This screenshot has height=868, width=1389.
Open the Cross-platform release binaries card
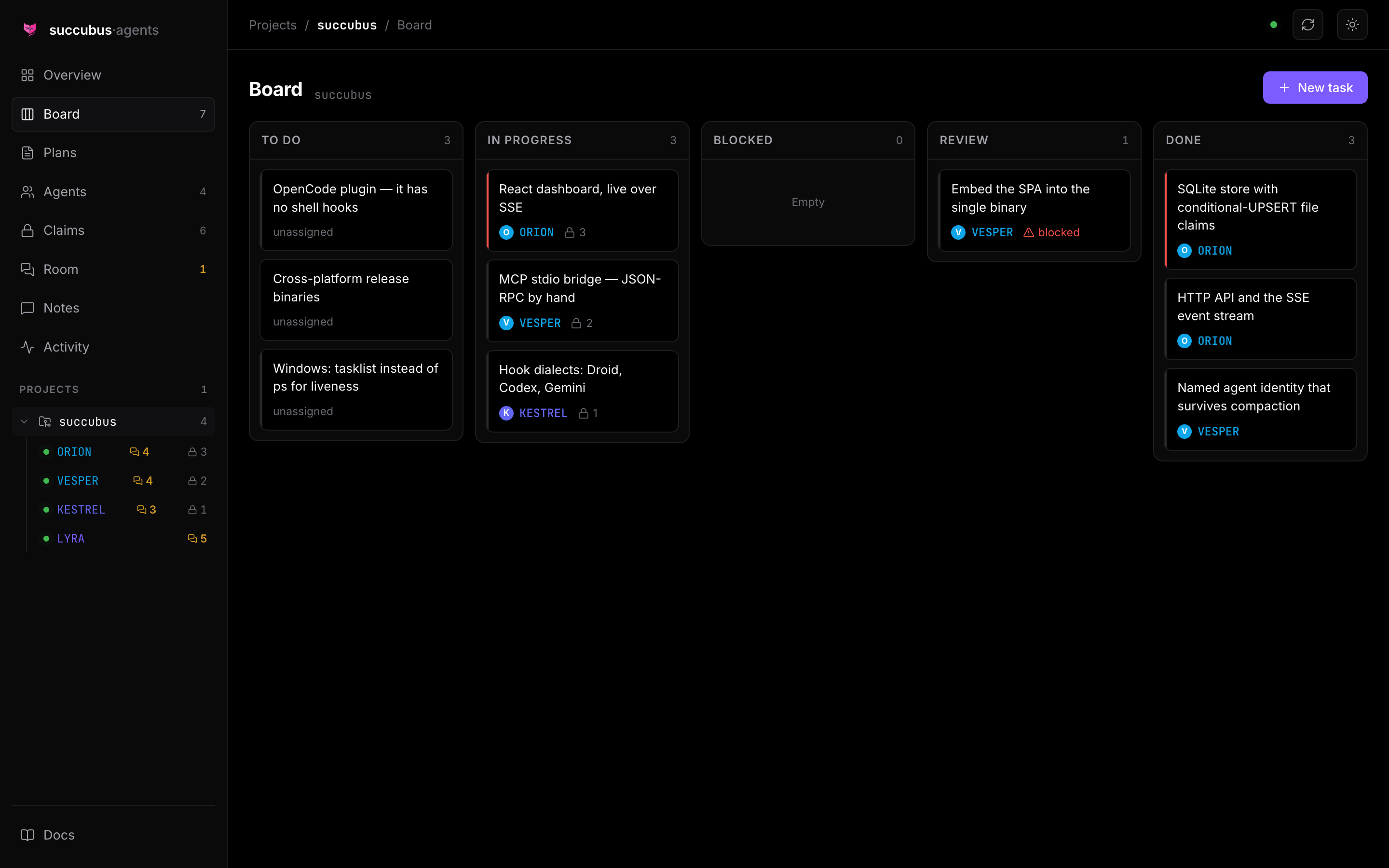[356, 299]
